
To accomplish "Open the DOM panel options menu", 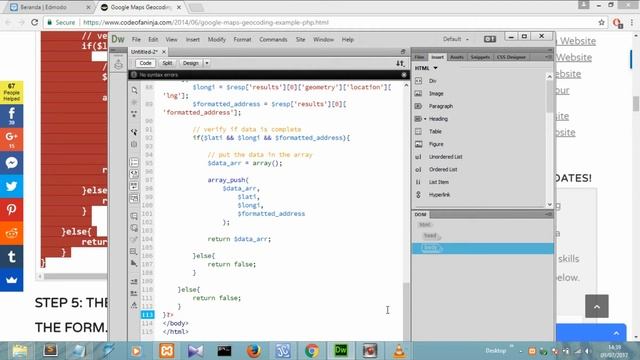I will [548, 214].
